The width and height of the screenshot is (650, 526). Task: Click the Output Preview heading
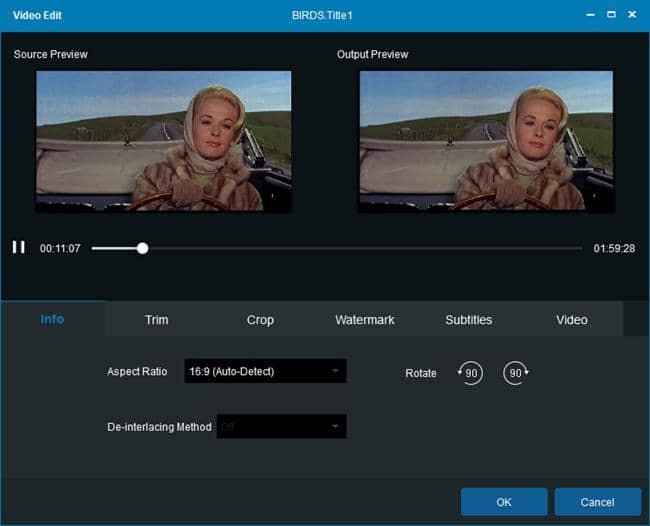pos(372,54)
